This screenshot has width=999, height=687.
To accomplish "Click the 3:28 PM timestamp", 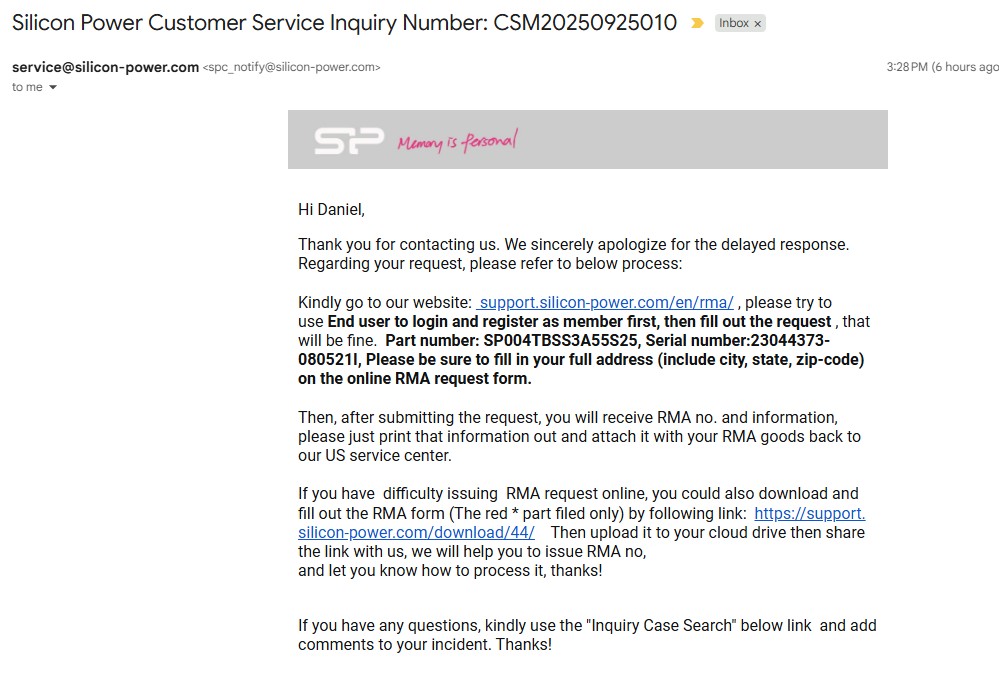I will pos(905,67).
